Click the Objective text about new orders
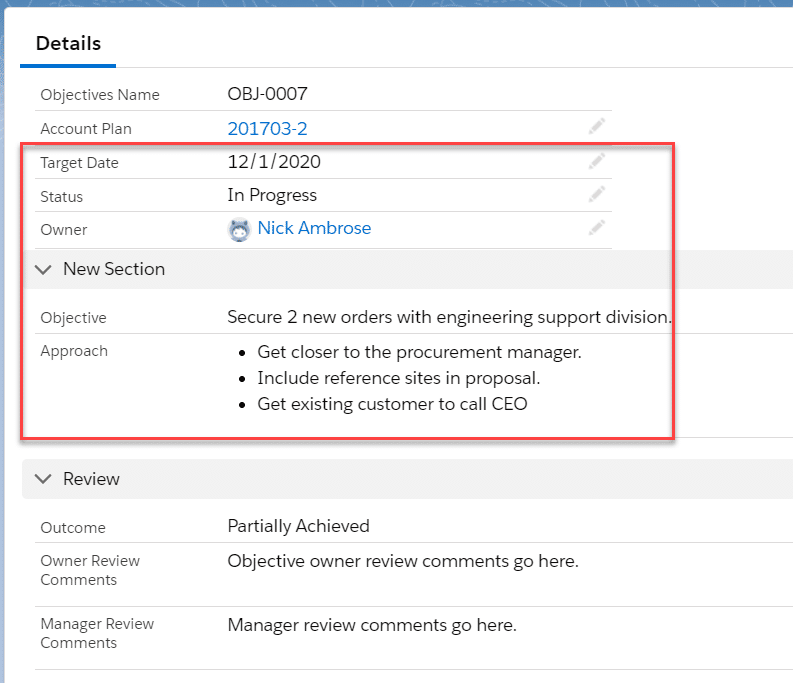The height and width of the screenshot is (683, 793). [x=449, y=317]
